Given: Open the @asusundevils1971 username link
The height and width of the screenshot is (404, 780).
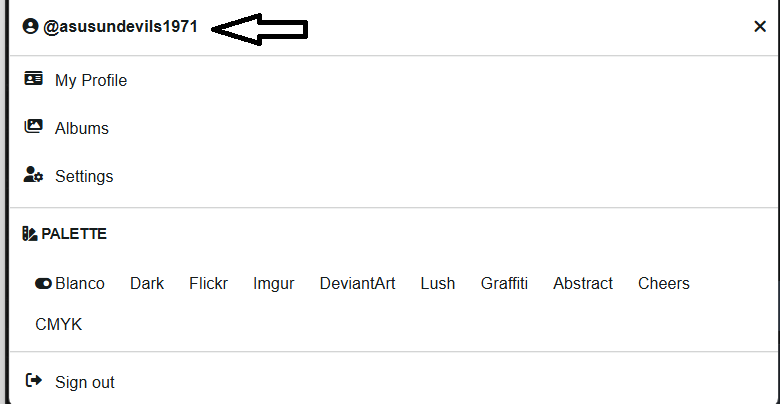Looking at the screenshot, I should [120, 26].
